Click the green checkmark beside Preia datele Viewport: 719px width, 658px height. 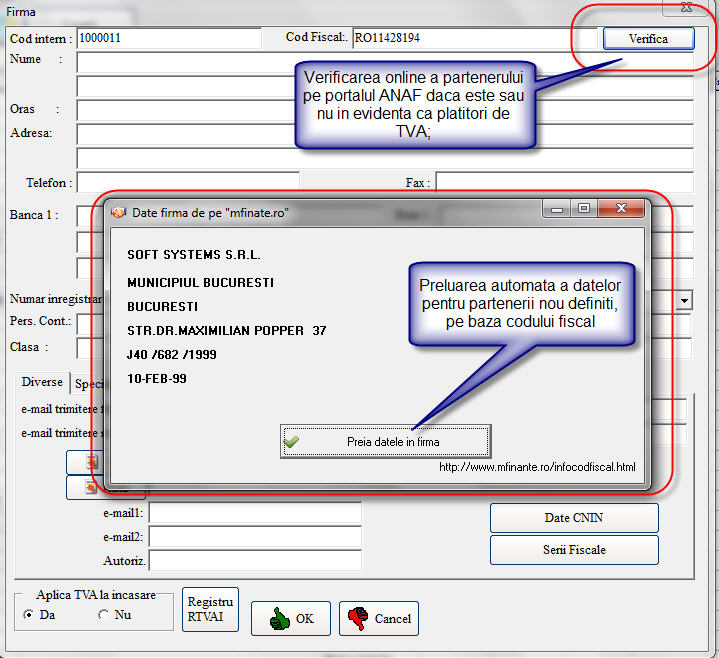291,441
